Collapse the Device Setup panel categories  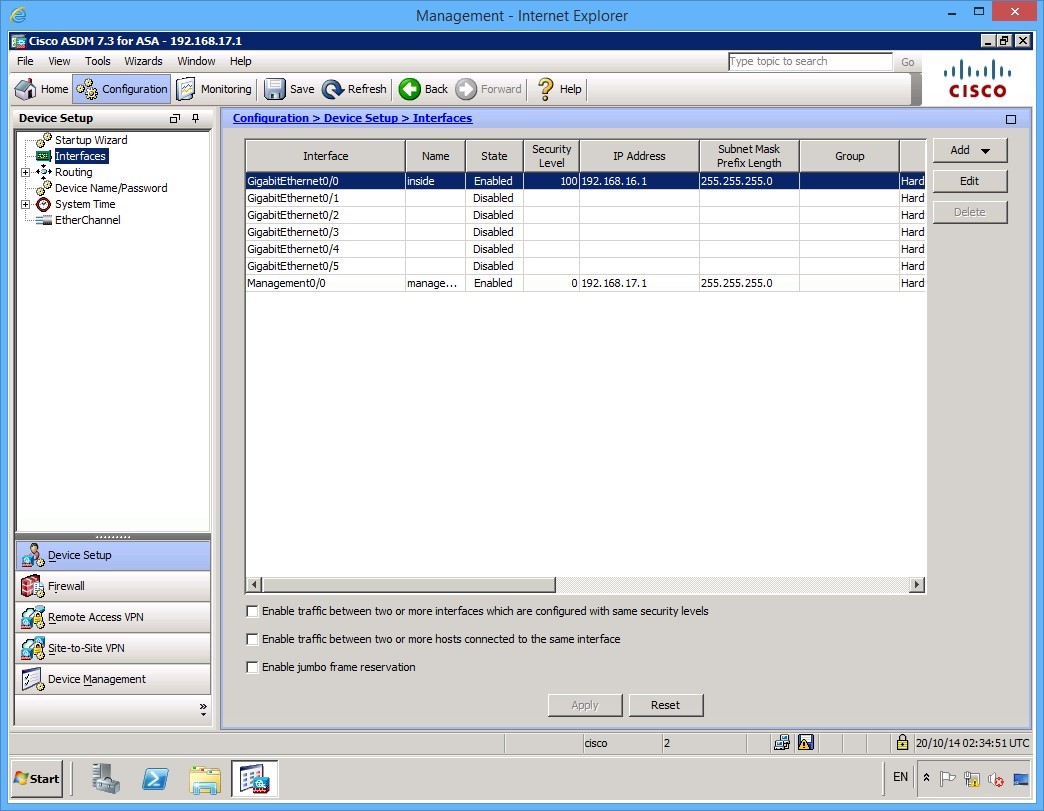(x=201, y=708)
